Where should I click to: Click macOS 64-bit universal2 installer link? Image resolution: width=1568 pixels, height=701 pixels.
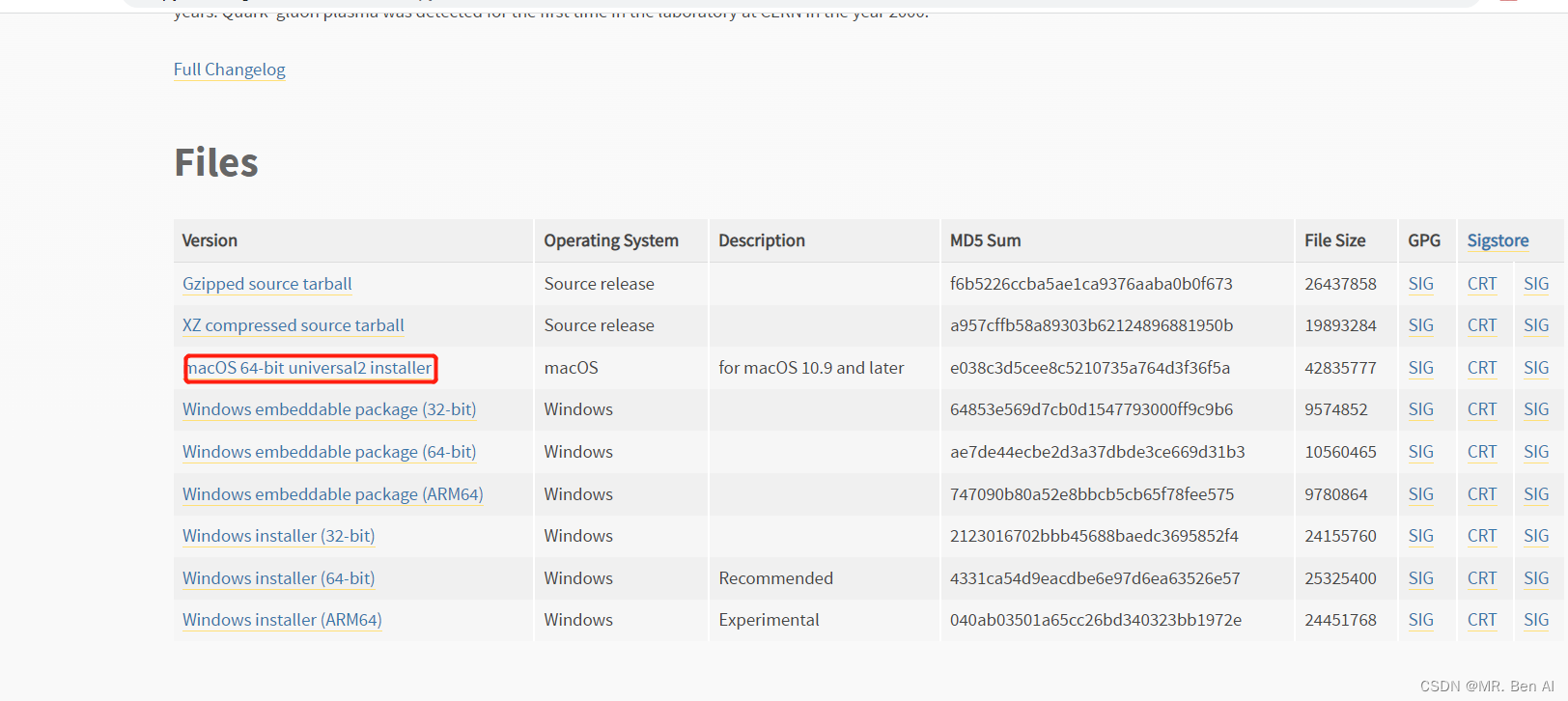point(310,368)
